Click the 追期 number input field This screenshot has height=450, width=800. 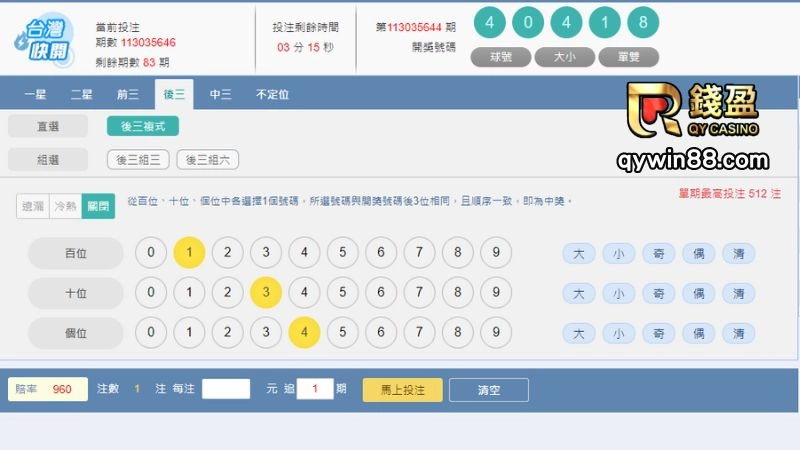coord(314,389)
